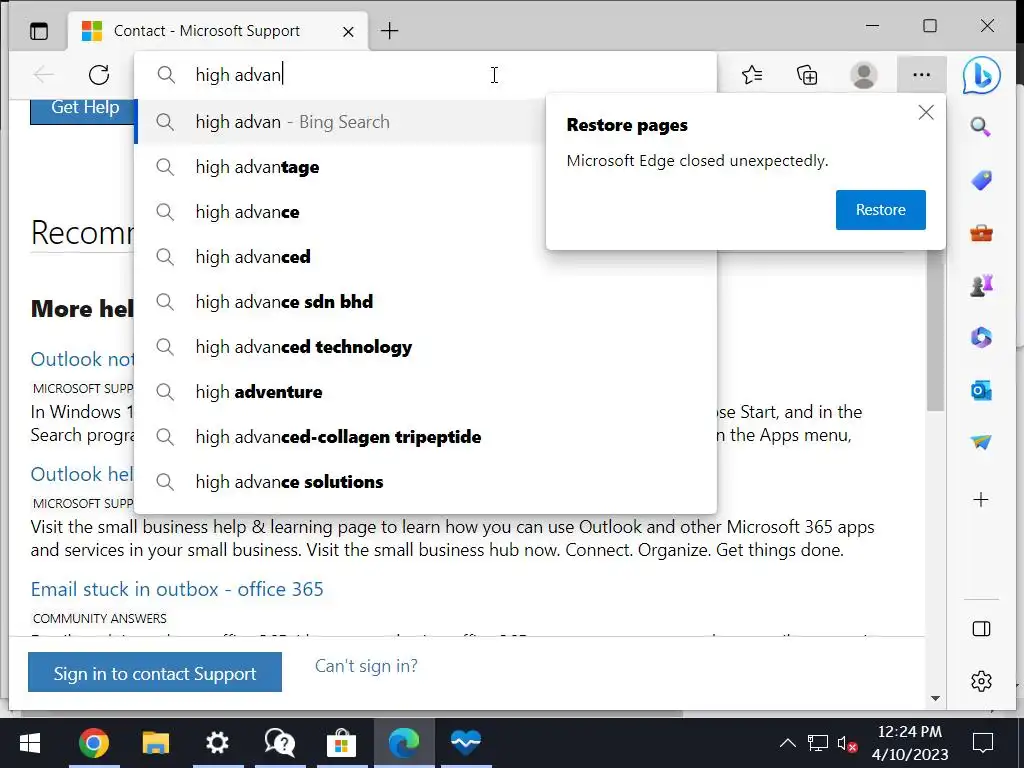Select 'high advanced-collagen tripeptide' suggestion
Screen dimensions: 1024x768
(x=425, y=437)
